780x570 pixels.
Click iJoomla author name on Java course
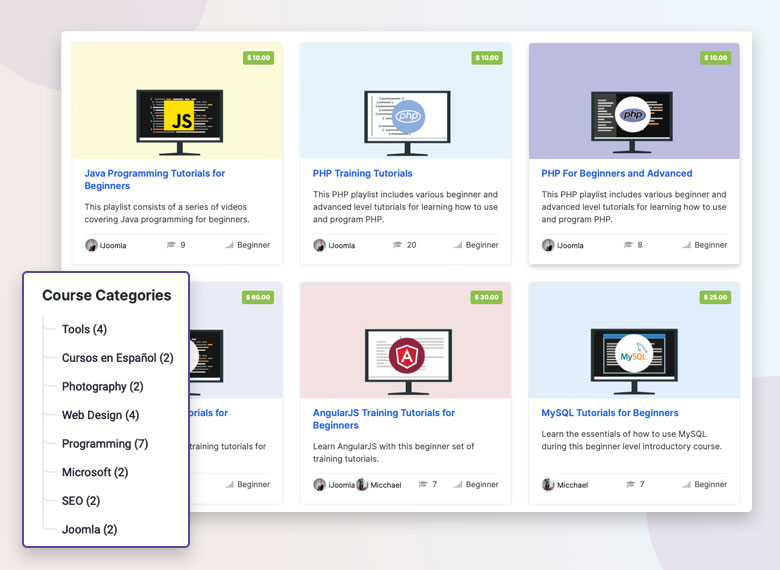113,246
